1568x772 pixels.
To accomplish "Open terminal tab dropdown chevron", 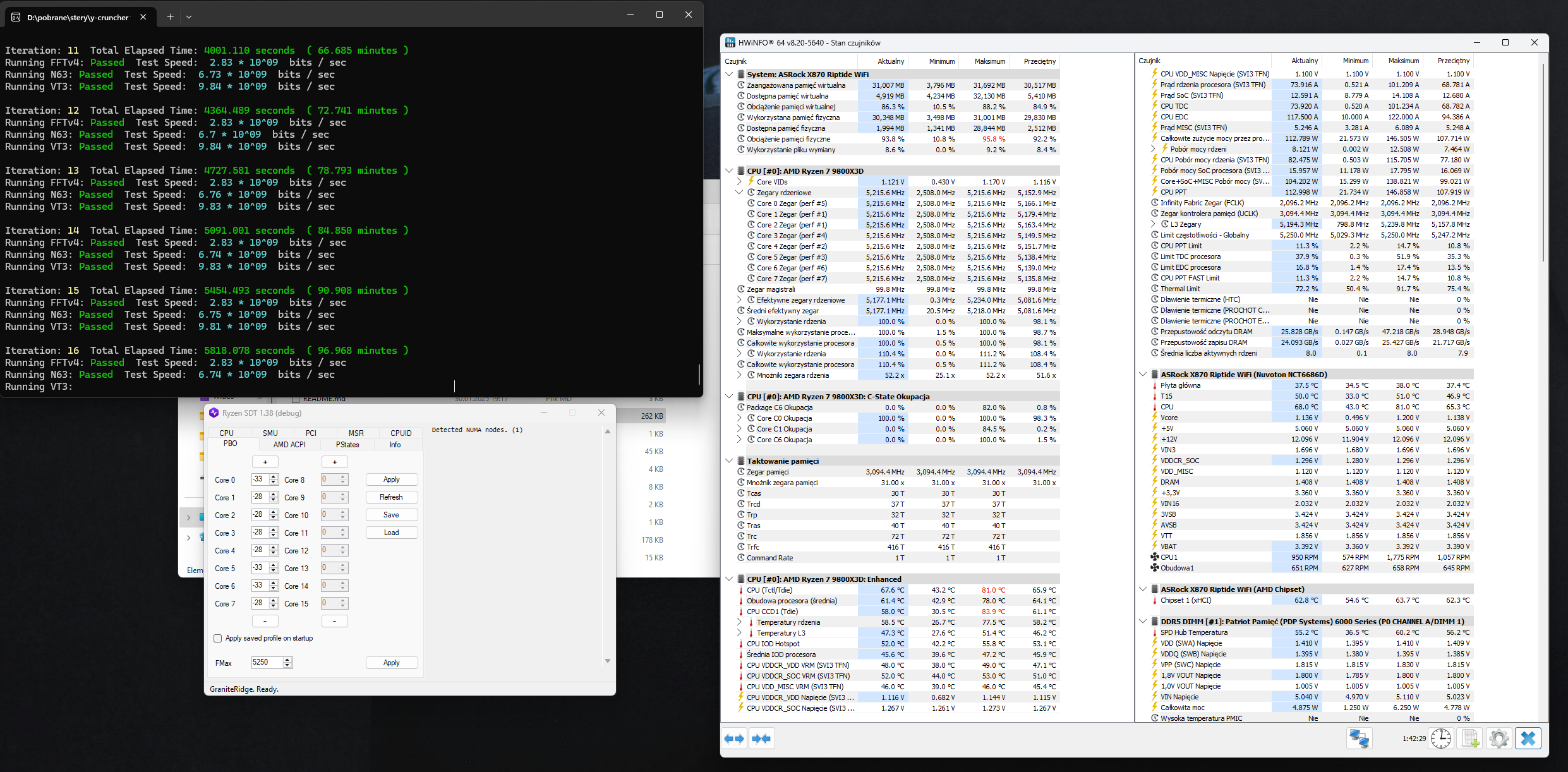I will 189,17.
